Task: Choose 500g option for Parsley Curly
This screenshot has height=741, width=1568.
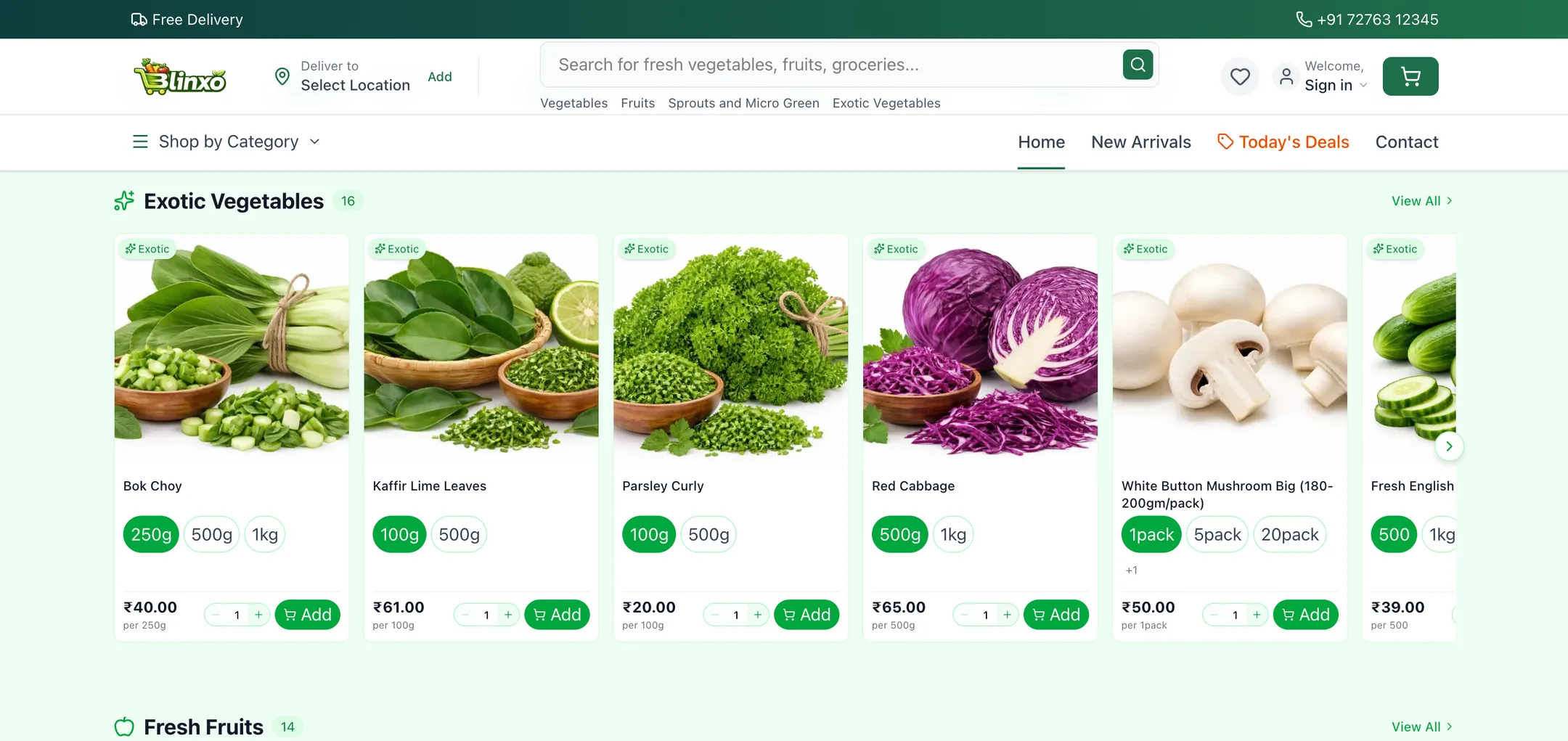Action: tap(709, 535)
